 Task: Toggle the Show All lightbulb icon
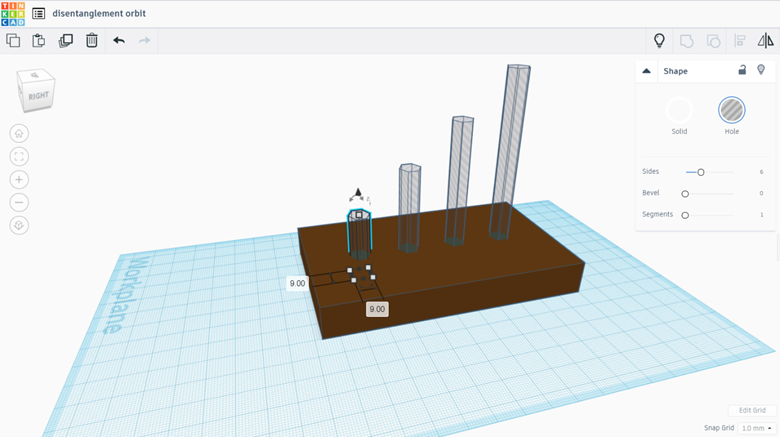(x=659, y=40)
